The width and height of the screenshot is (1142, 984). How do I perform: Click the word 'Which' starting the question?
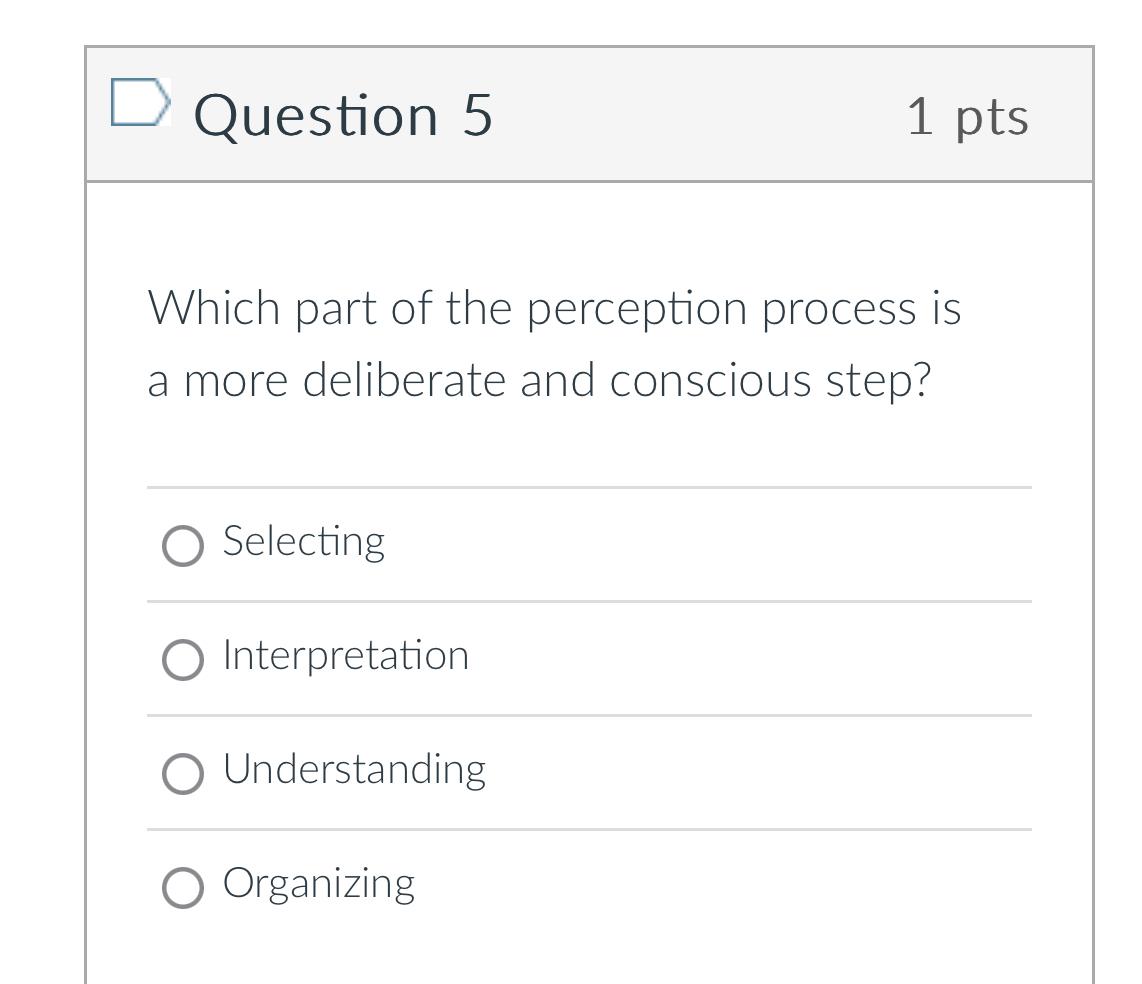pyautogui.click(x=214, y=307)
